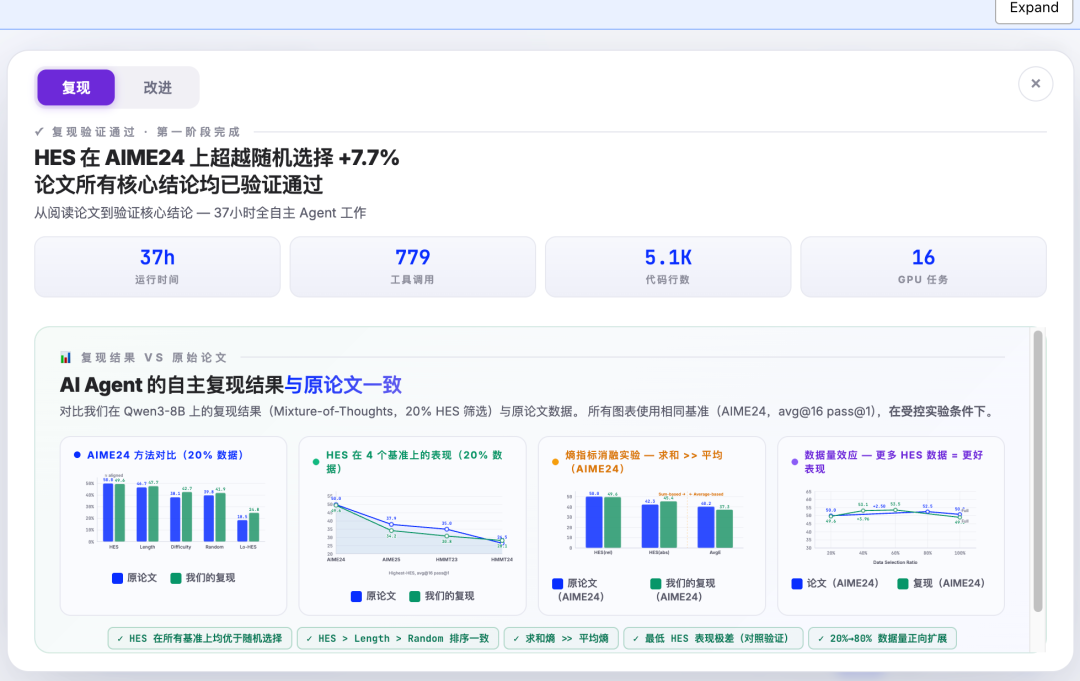Click the 5.1K 代码行数 stat card
Screen dimensions: 1080x681
click(667, 266)
